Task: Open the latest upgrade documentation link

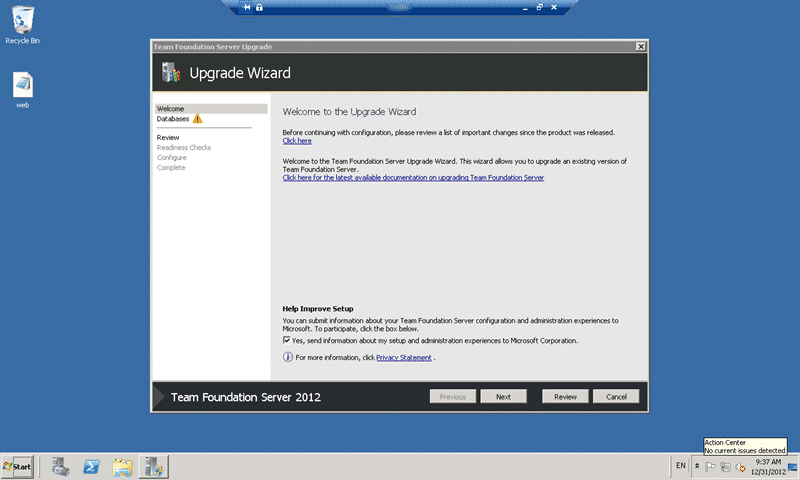Action: (x=413, y=178)
